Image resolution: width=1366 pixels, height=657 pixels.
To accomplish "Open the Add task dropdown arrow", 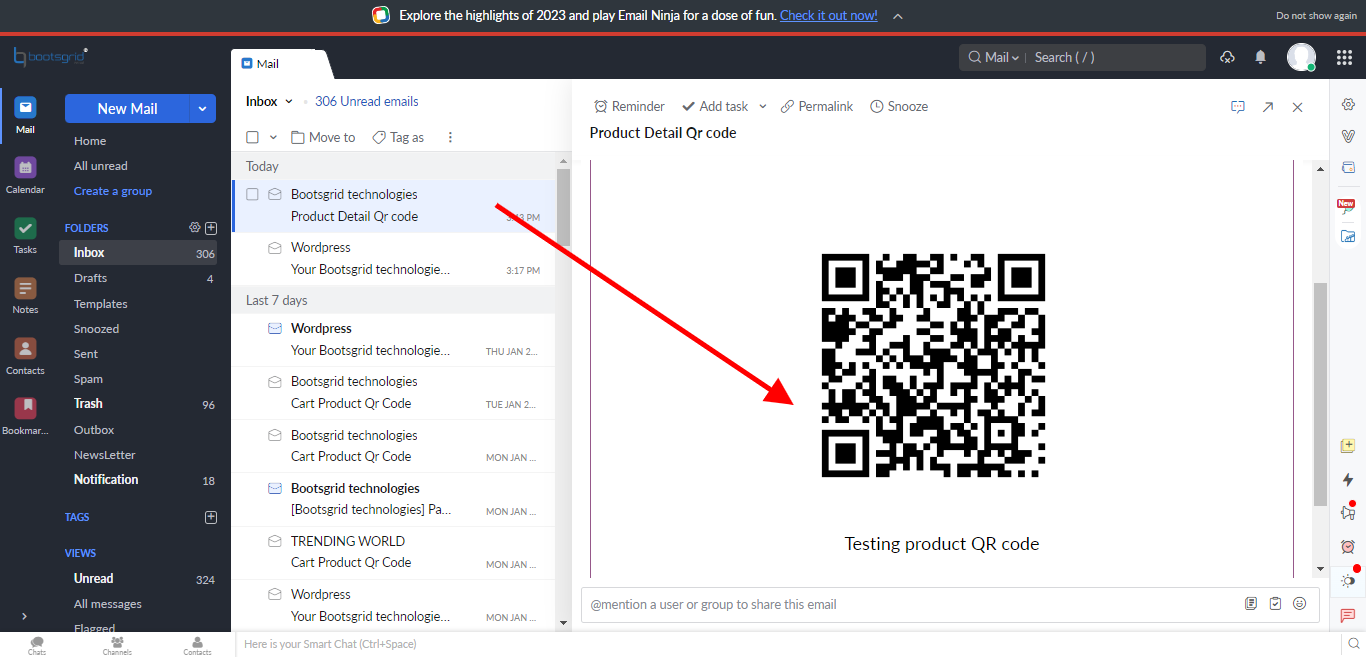I will pos(763,106).
